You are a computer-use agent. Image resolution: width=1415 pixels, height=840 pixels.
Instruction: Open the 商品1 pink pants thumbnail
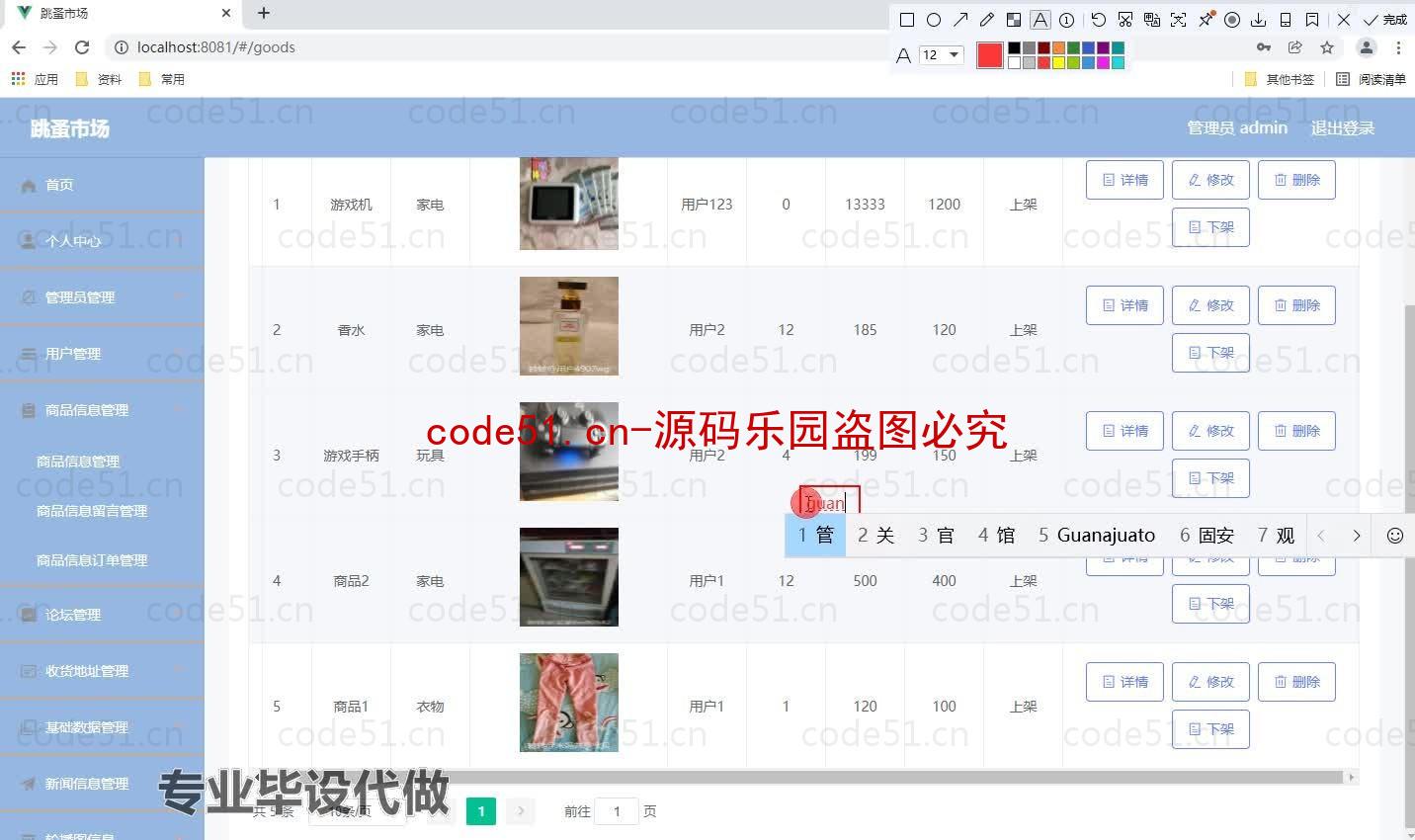(x=569, y=703)
